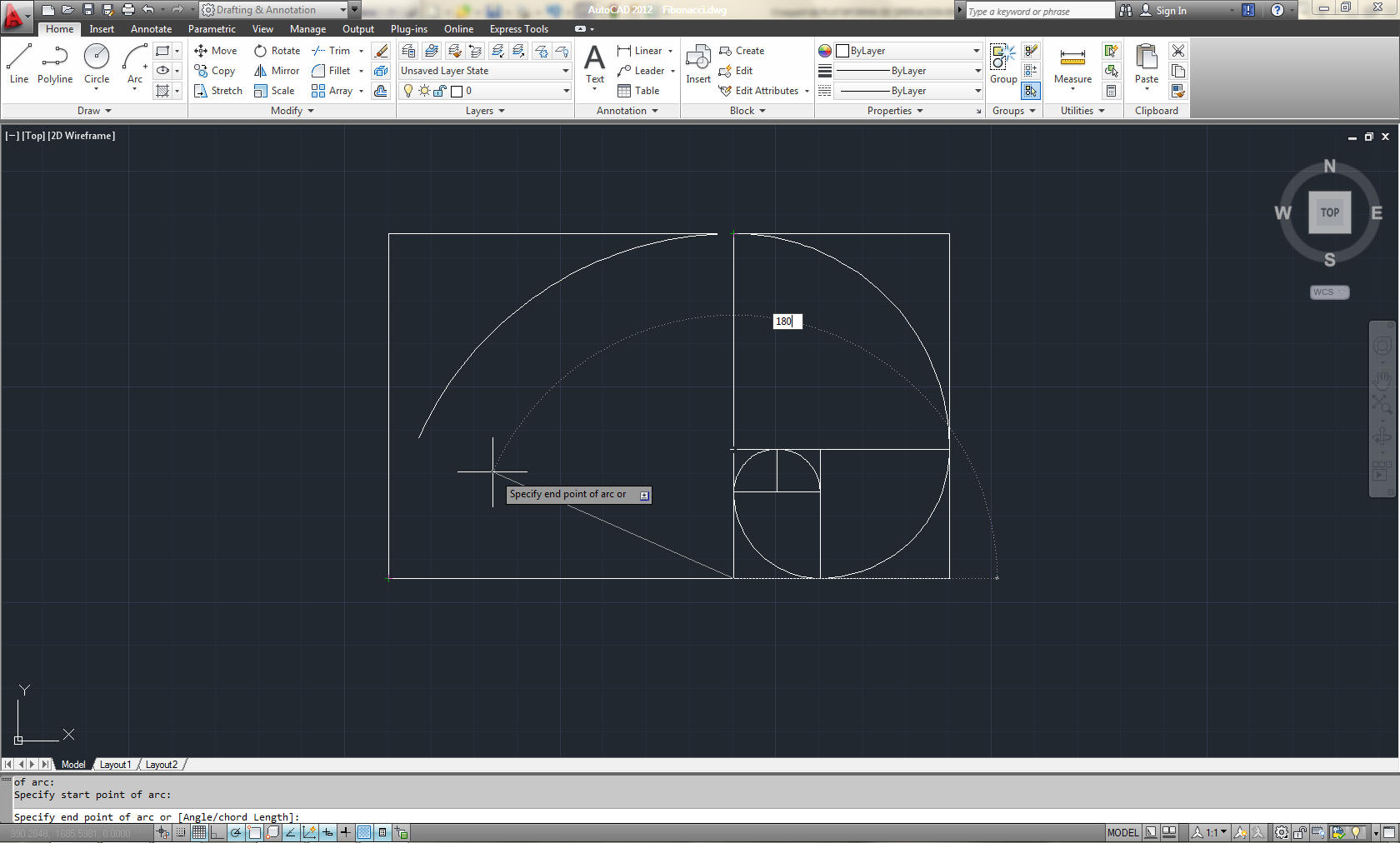Click the Linear dimension tool
1400x843 pixels.
(640, 51)
